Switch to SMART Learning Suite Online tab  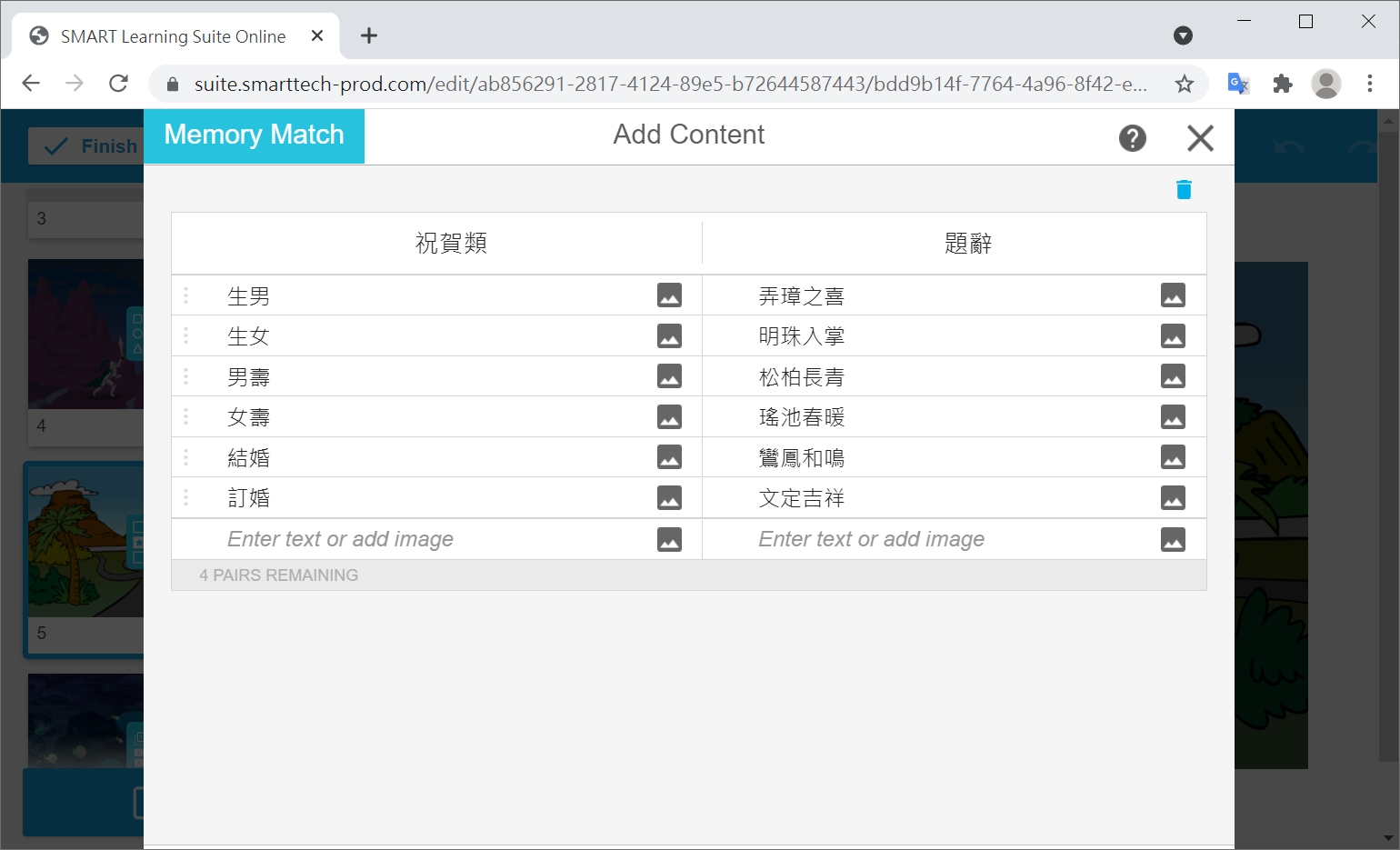pyautogui.click(x=173, y=36)
